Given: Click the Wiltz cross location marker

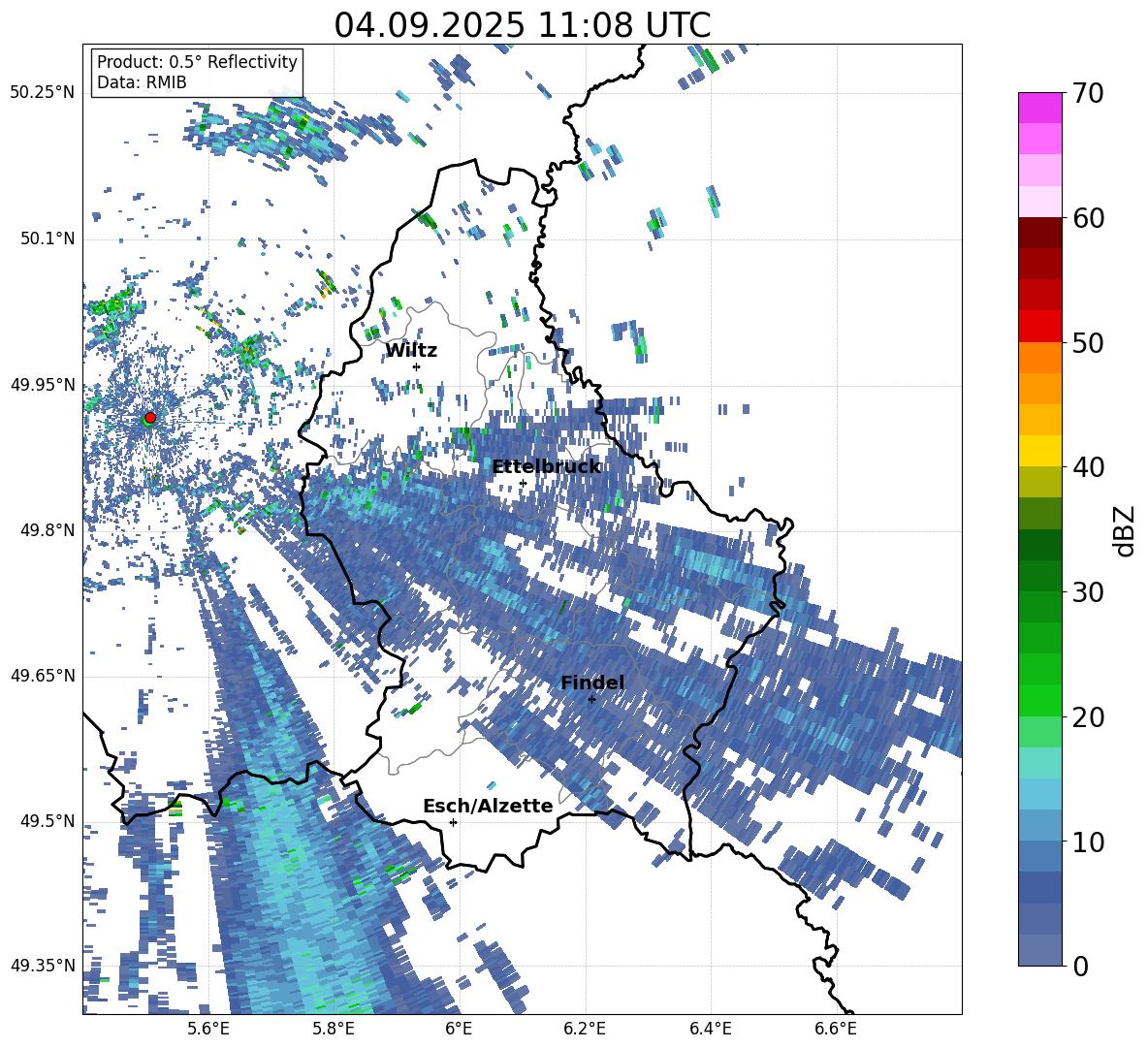Looking at the screenshot, I should coord(417,366).
